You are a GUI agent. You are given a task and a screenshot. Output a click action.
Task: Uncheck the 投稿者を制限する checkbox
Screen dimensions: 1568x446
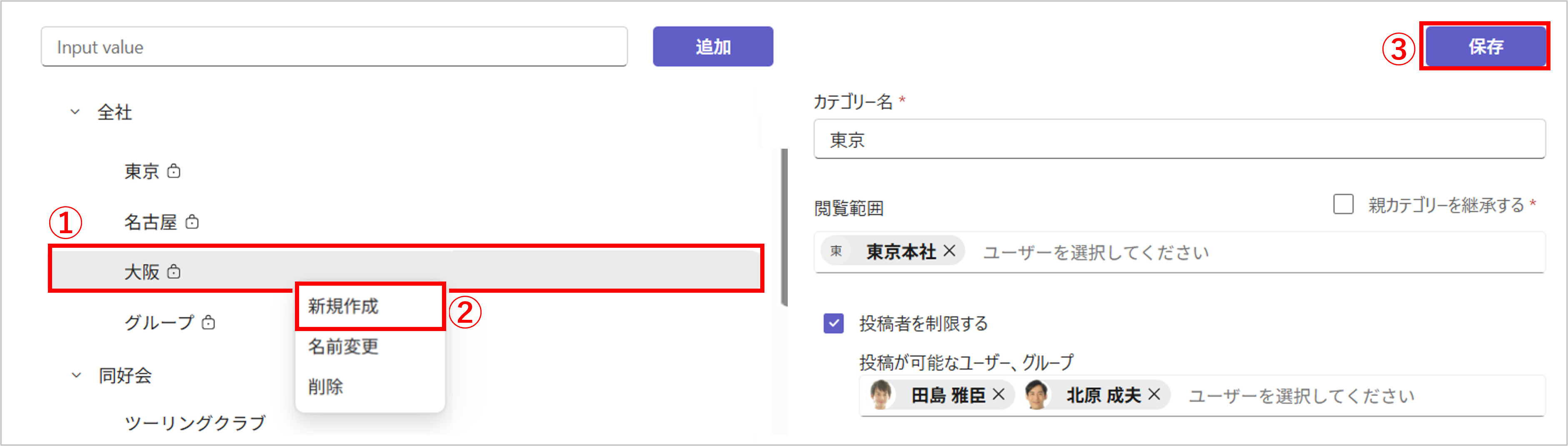point(833,323)
